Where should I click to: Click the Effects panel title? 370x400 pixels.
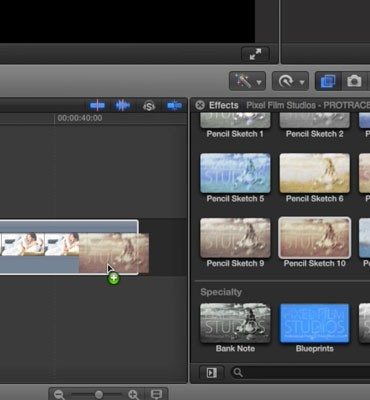pos(224,105)
